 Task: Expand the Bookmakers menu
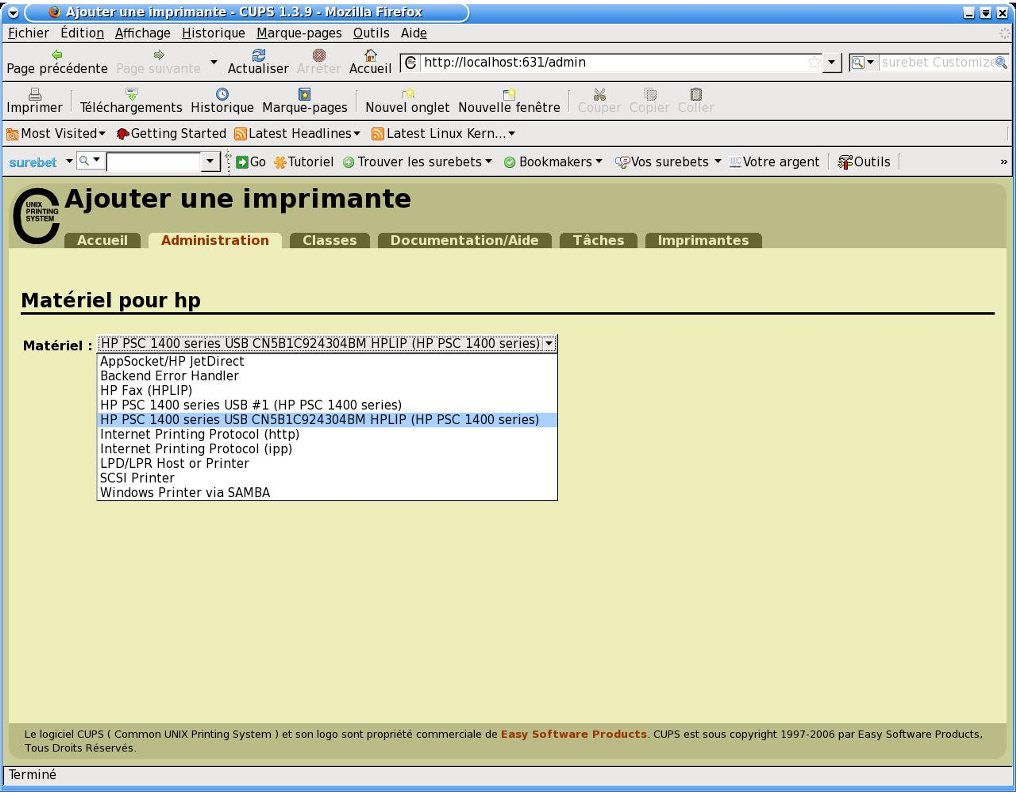[x=553, y=162]
